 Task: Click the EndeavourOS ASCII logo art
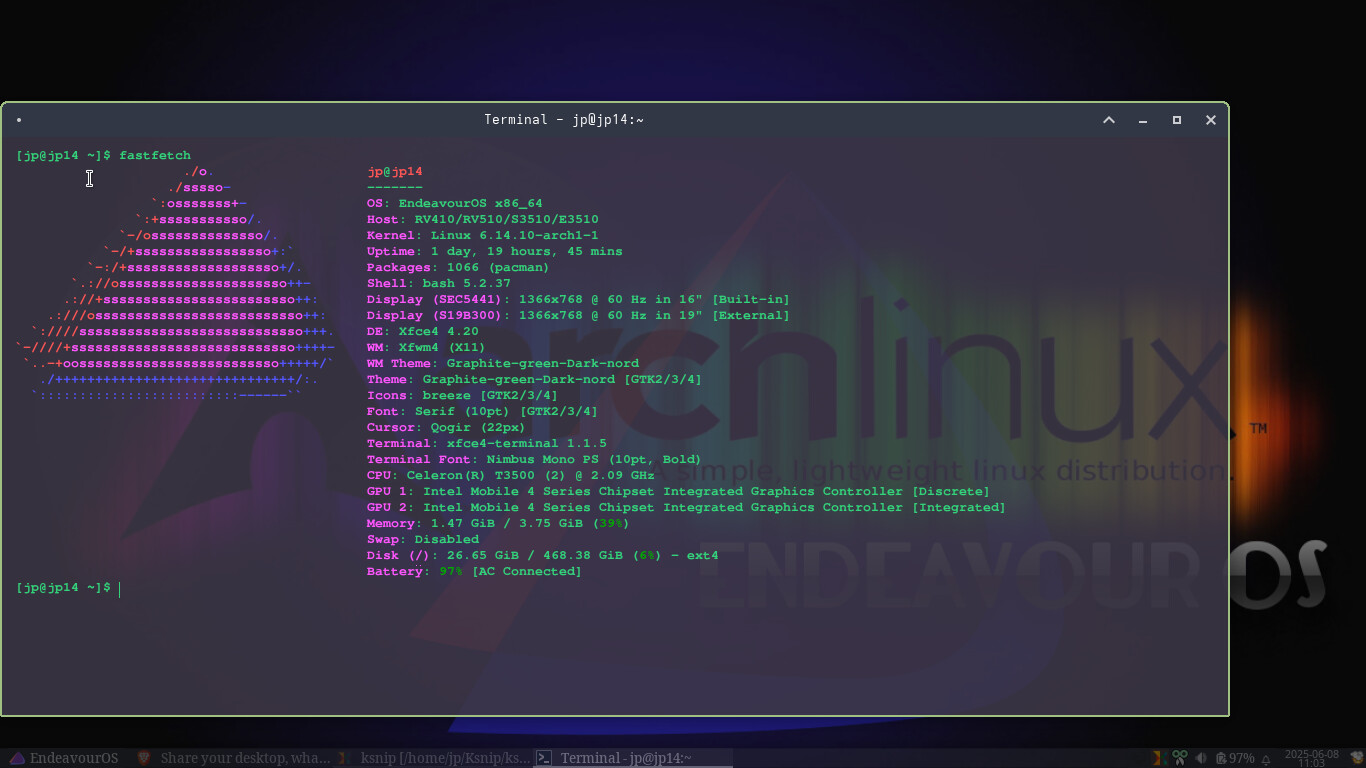coord(175,283)
